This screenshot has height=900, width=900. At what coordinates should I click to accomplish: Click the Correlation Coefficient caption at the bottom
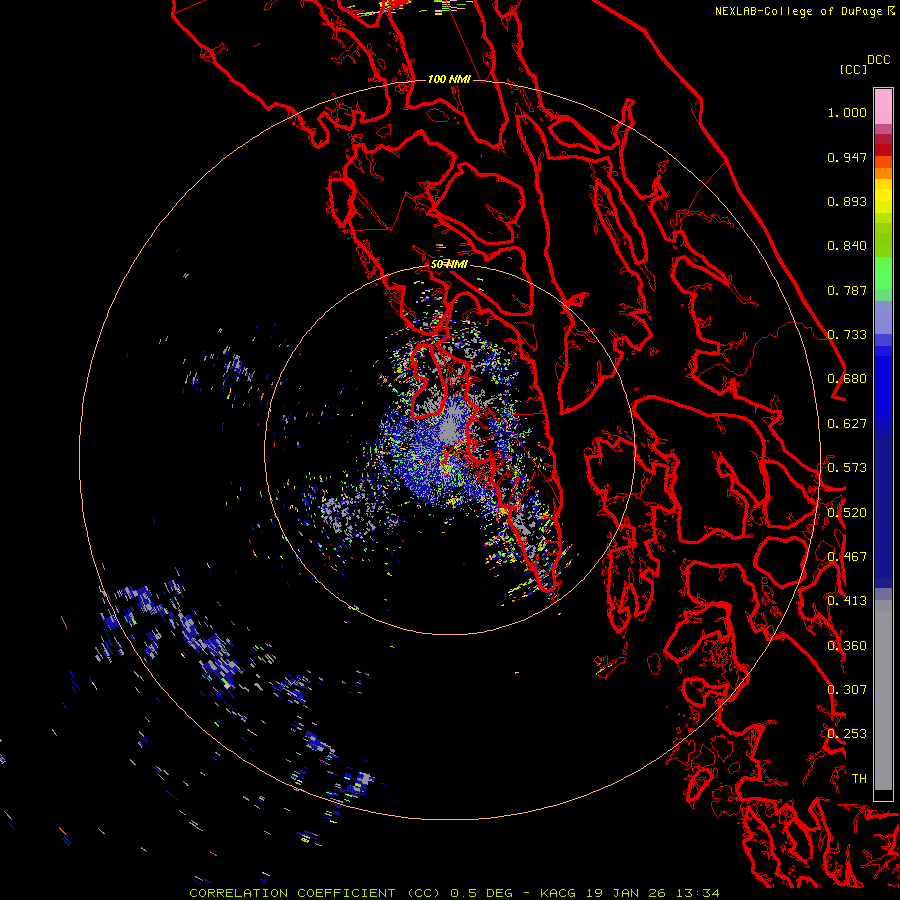pyautogui.click(x=454, y=893)
